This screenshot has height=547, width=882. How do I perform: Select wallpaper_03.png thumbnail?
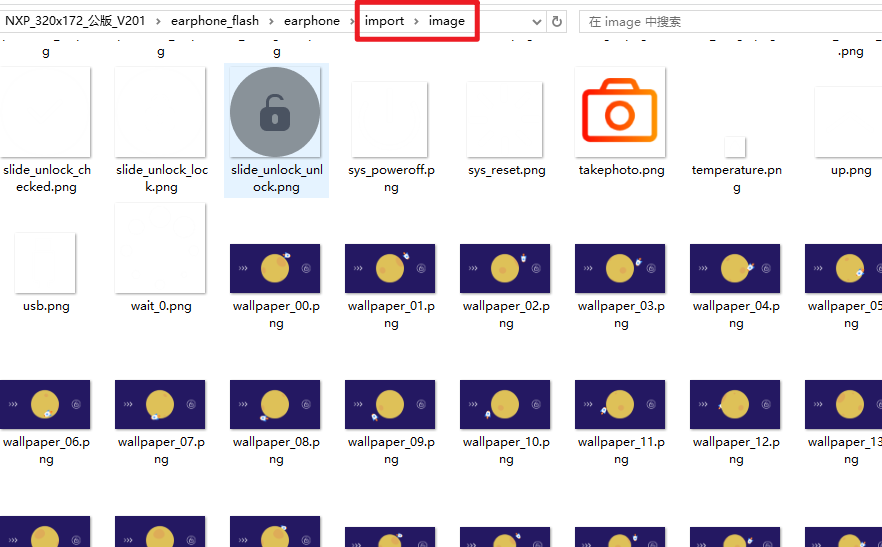(620, 268)
